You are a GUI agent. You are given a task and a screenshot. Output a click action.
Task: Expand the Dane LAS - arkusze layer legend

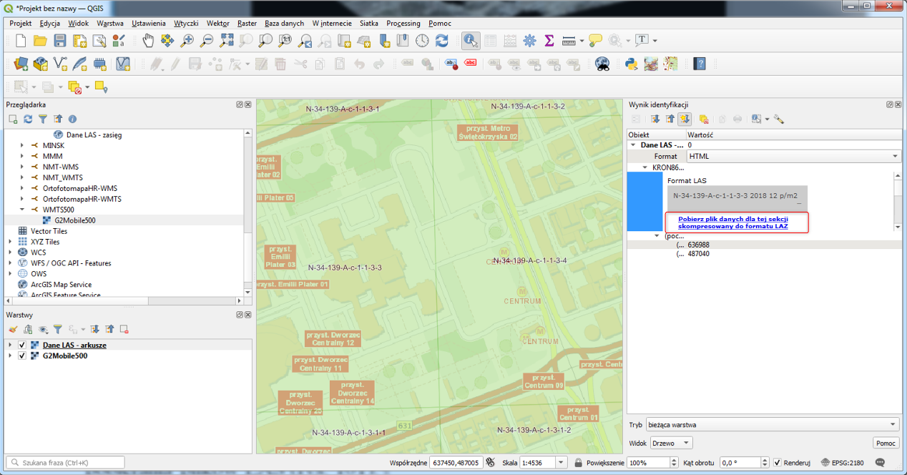(x=10, y=345)
